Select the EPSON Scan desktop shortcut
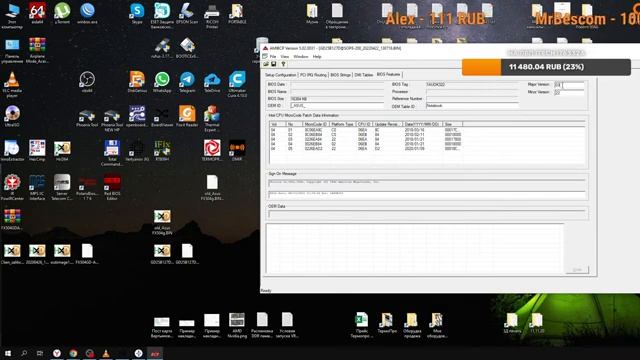Image resolution: width=640 pixels, height=360 pixels. coord(187,14)
